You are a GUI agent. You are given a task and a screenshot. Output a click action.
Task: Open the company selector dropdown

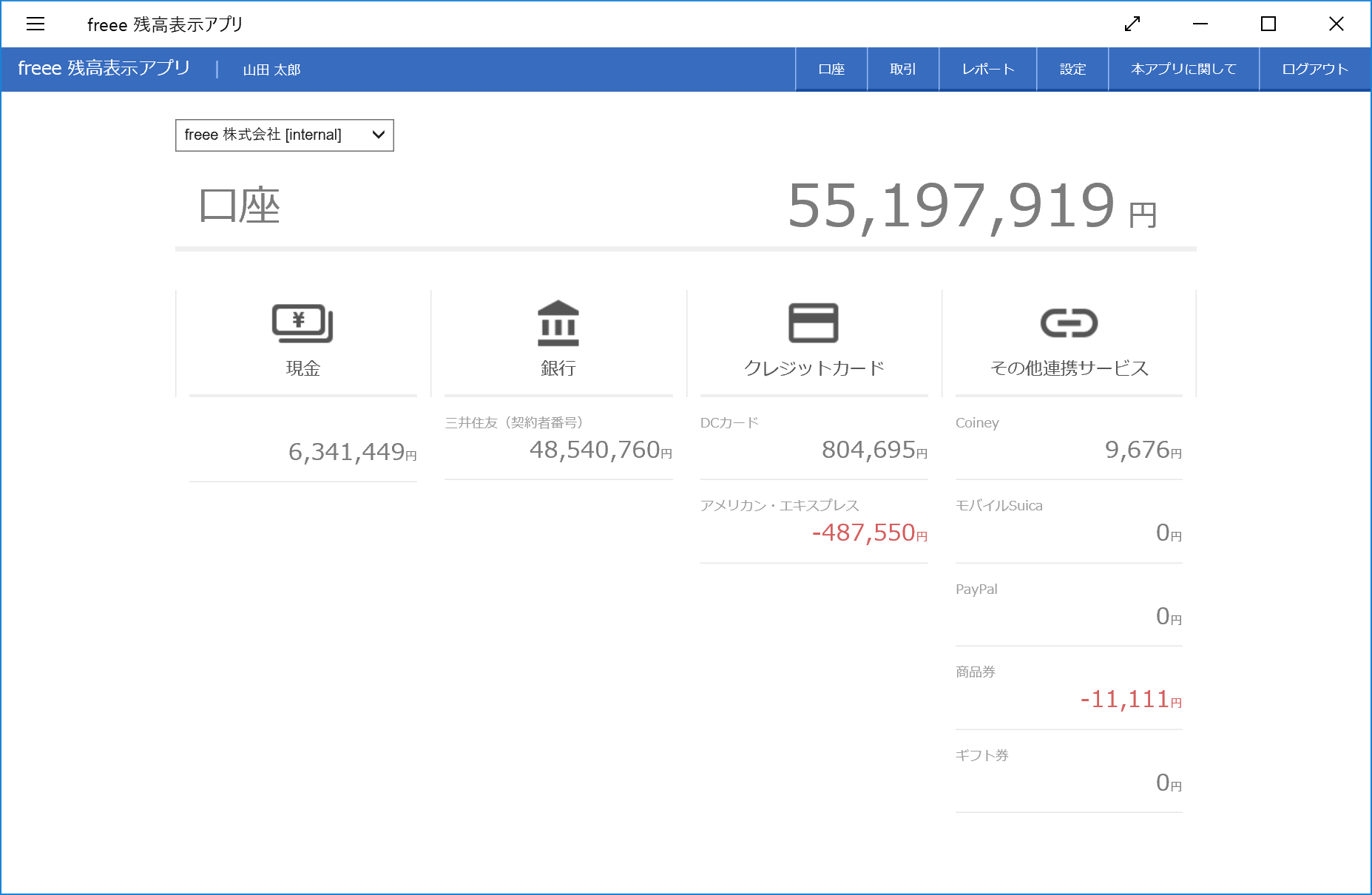(x=285, y=135)
